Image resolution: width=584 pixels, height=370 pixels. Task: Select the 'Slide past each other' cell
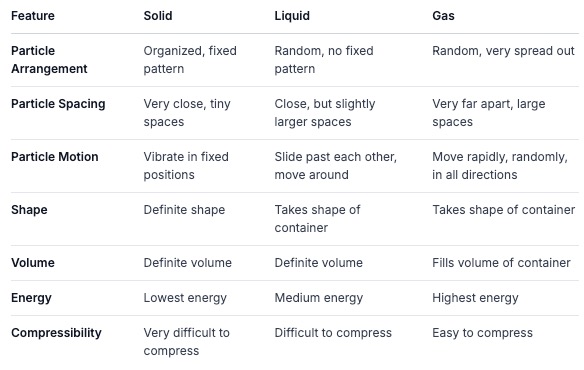point(336,165)
